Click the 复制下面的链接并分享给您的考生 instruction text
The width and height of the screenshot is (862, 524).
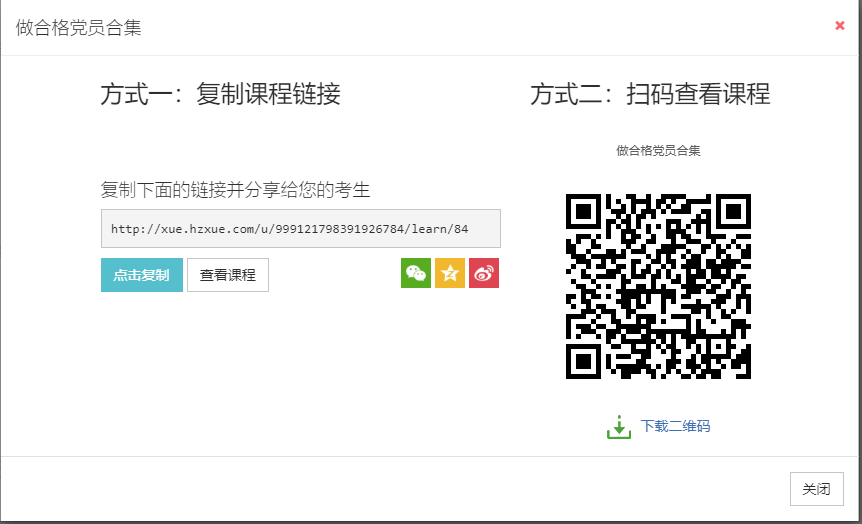coord(235,190)
